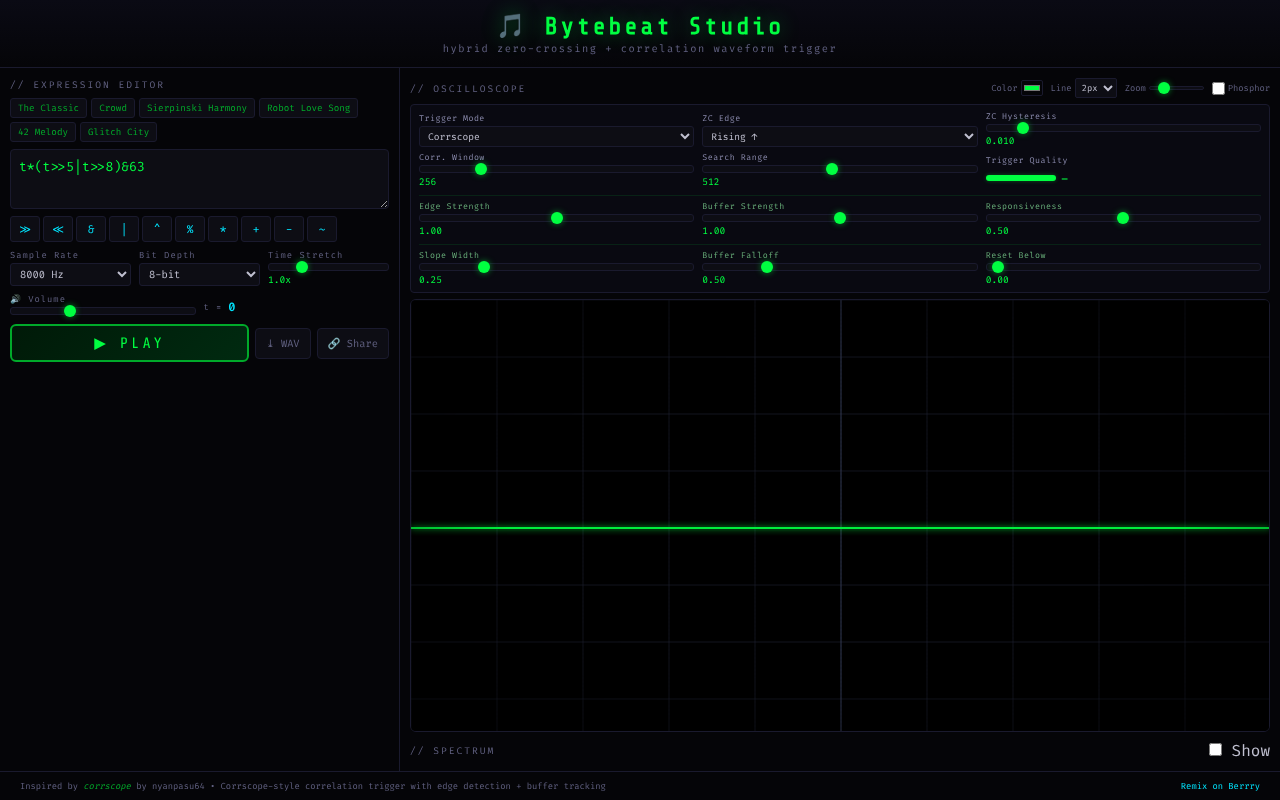This screenshot has height=800, width=1280.
Task: Start playback with the PLAY button
Action: [x=129, y=343]
